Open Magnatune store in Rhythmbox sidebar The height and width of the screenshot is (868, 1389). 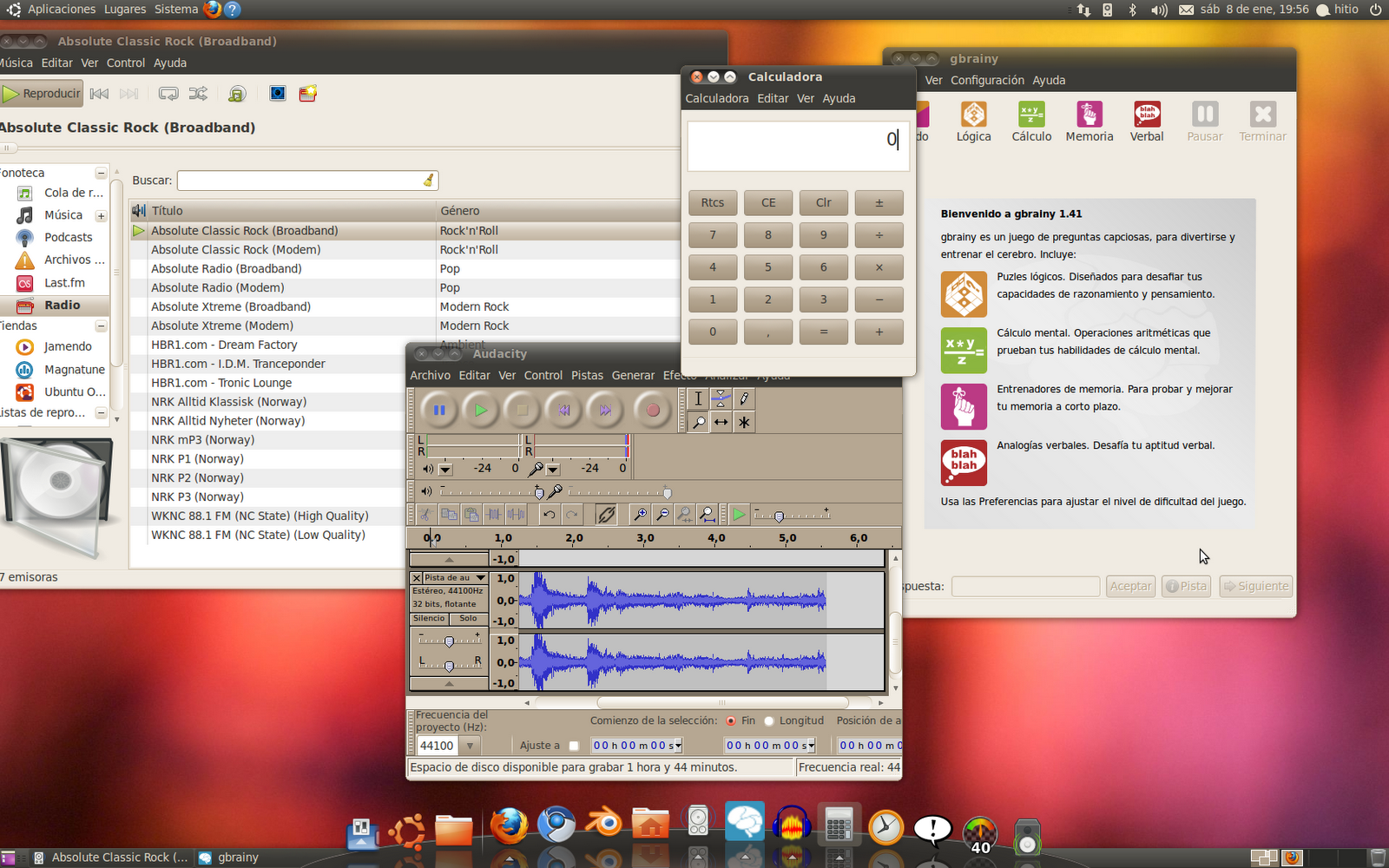coord(75,370)
